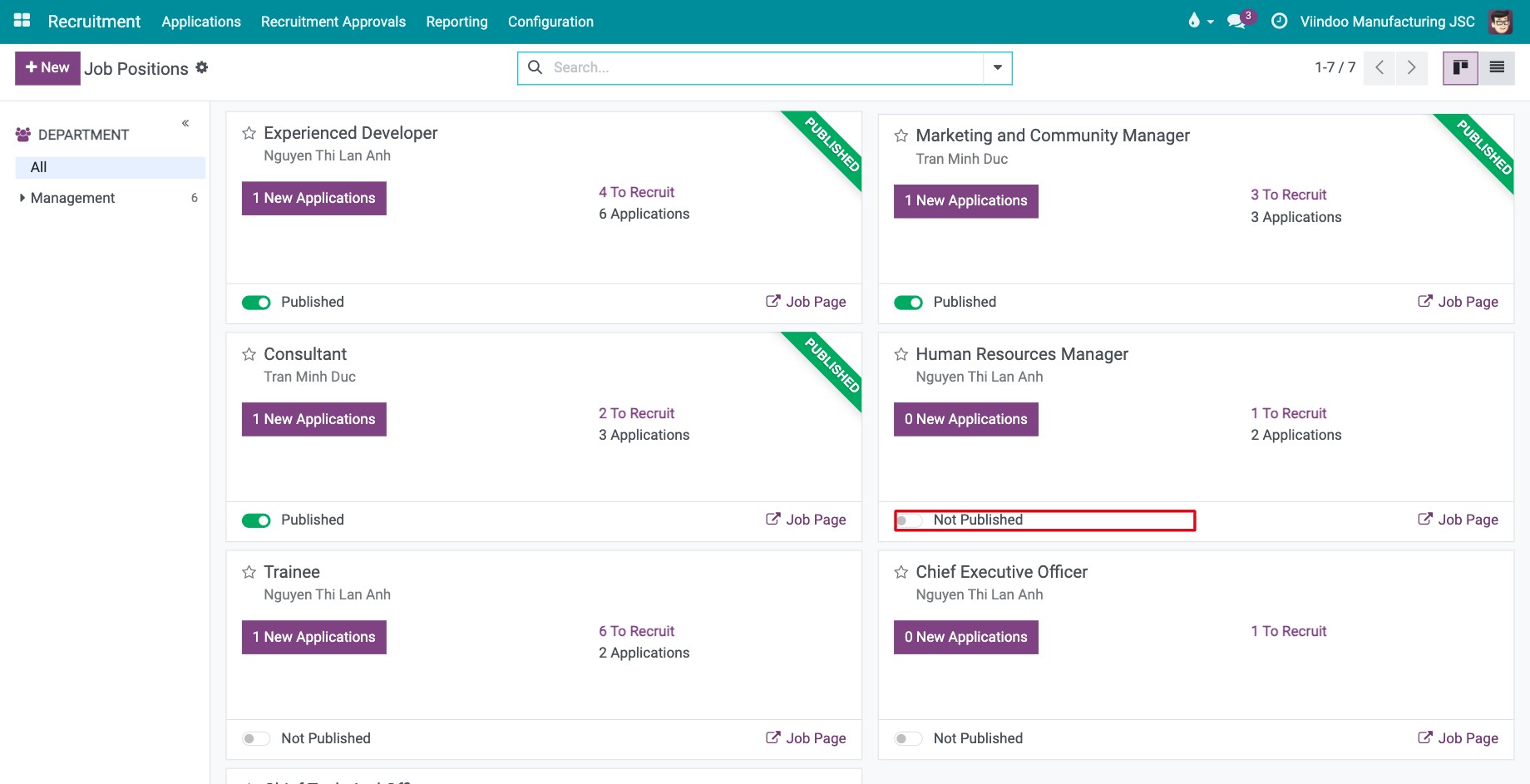
Task: Publish the Chief Executive Officer job
Action: [908, 738]
